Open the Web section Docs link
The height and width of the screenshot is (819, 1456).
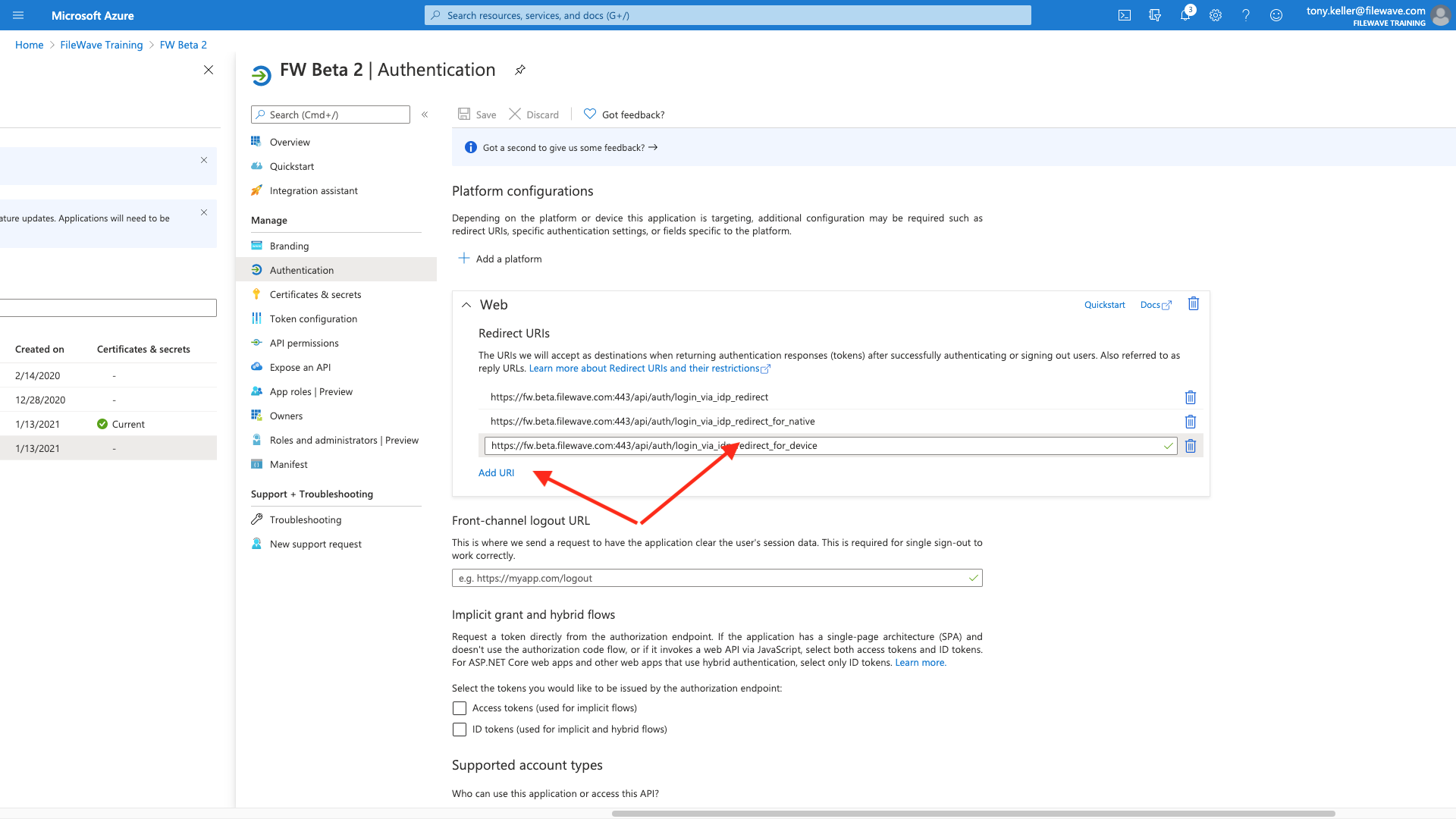click(x=1156, y=305)
